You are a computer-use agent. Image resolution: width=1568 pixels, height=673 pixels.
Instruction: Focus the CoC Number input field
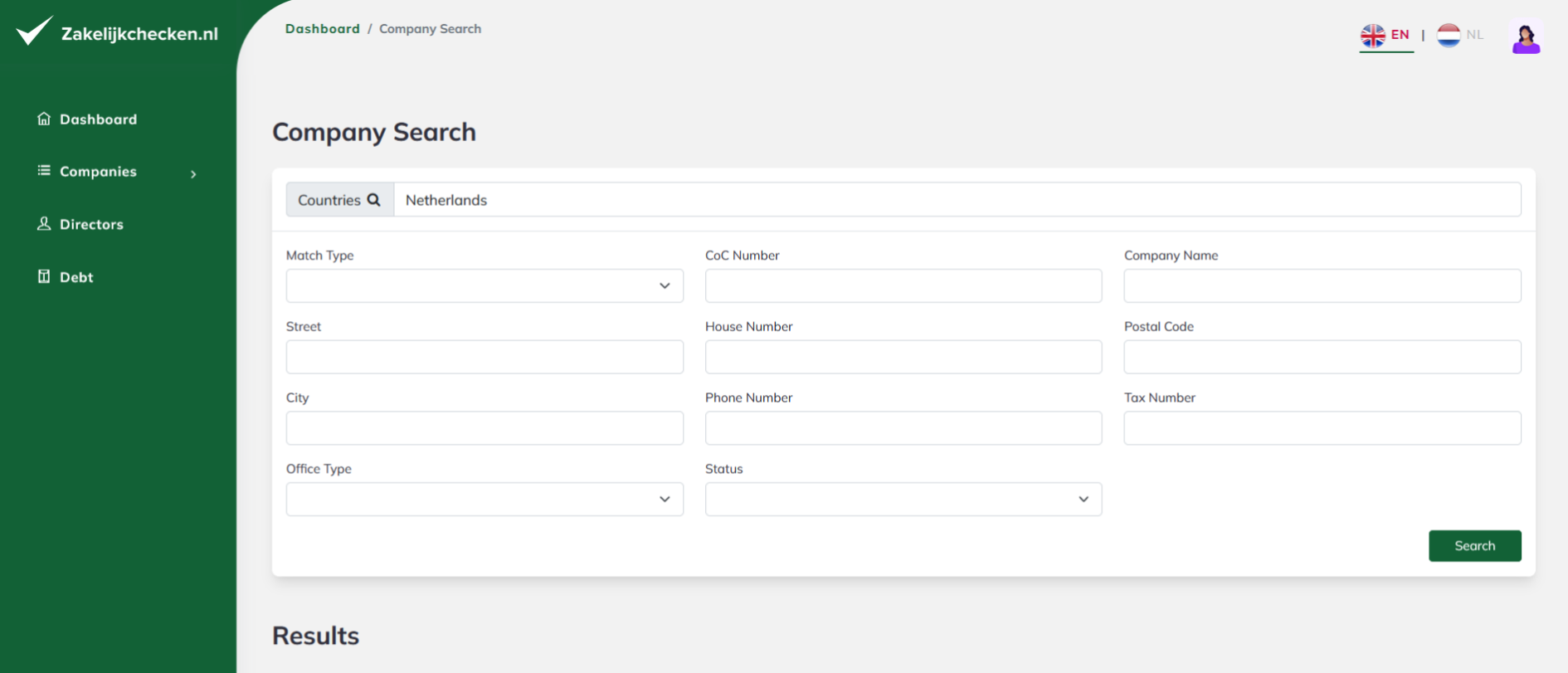pos(903,285)
